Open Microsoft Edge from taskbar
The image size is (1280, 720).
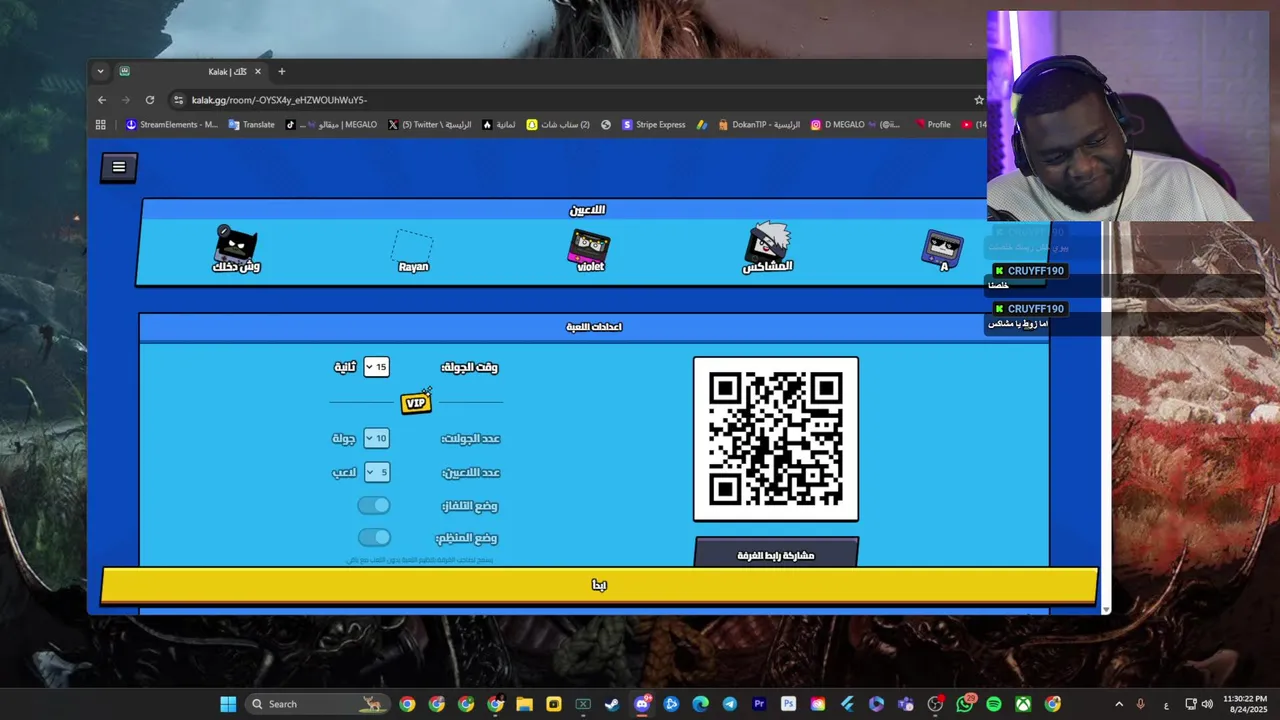700,704
